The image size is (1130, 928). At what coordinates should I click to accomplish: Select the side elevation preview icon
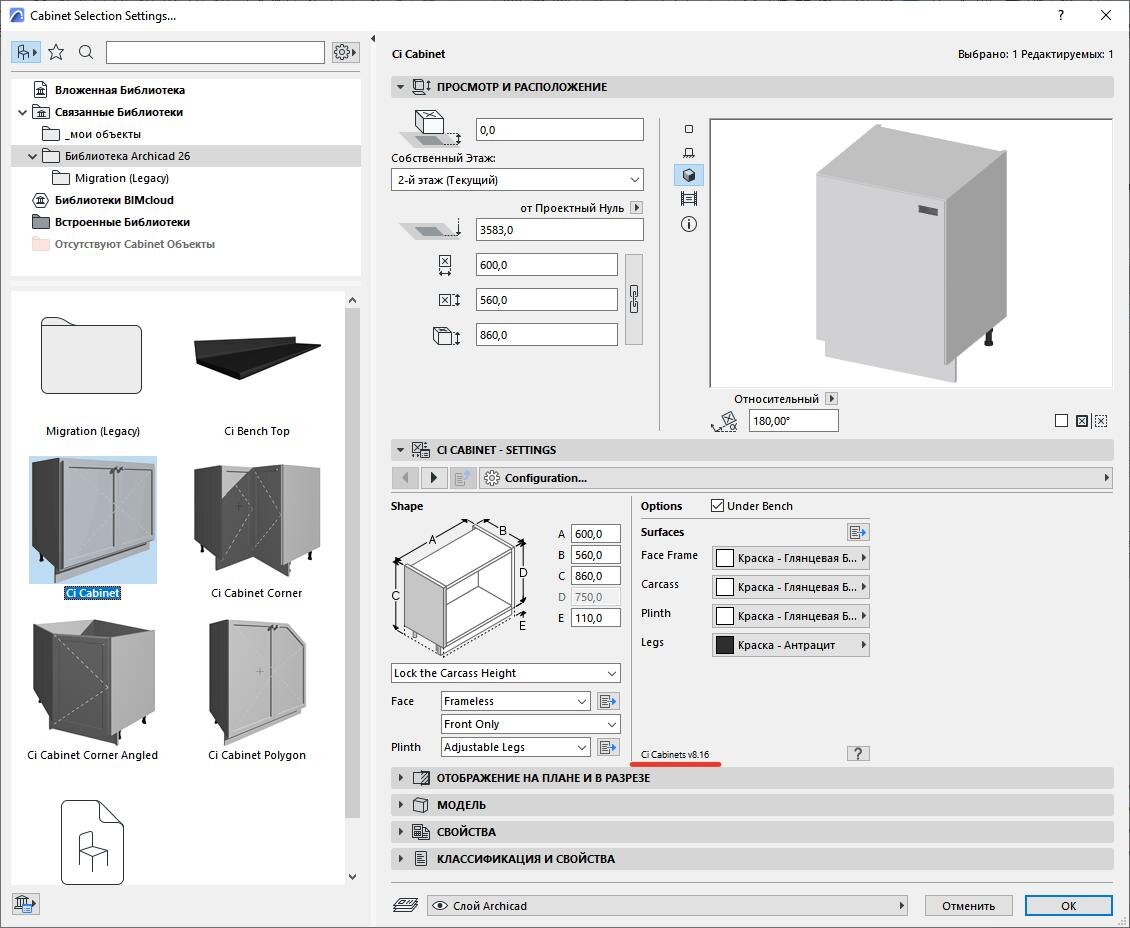coord(689,152)
